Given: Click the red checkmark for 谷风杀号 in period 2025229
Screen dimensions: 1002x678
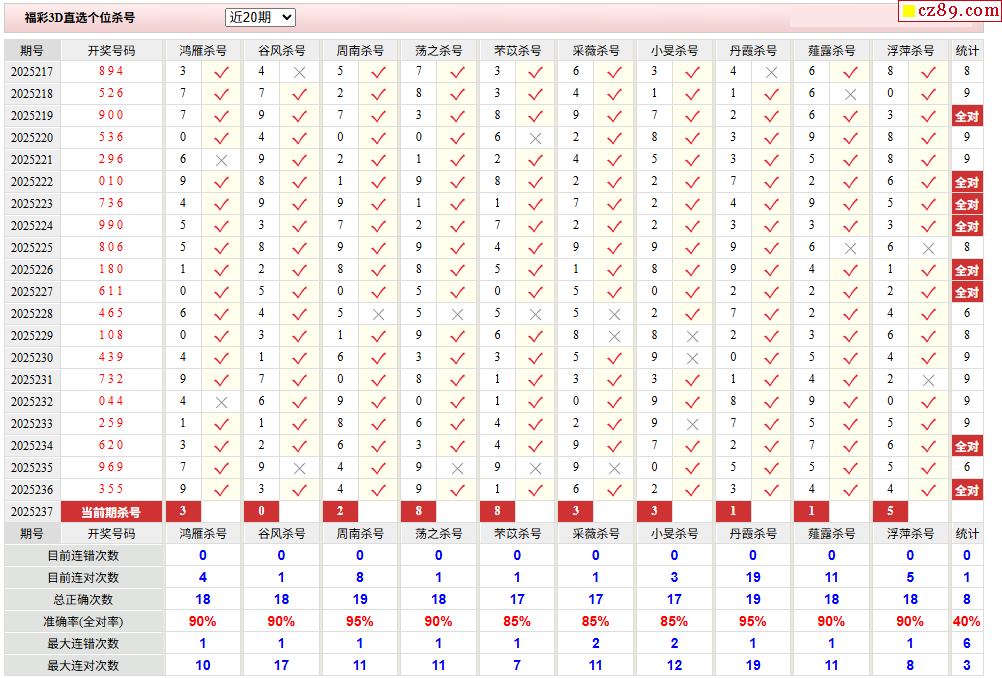Looking at the screenshot, I should click(299, 337).
